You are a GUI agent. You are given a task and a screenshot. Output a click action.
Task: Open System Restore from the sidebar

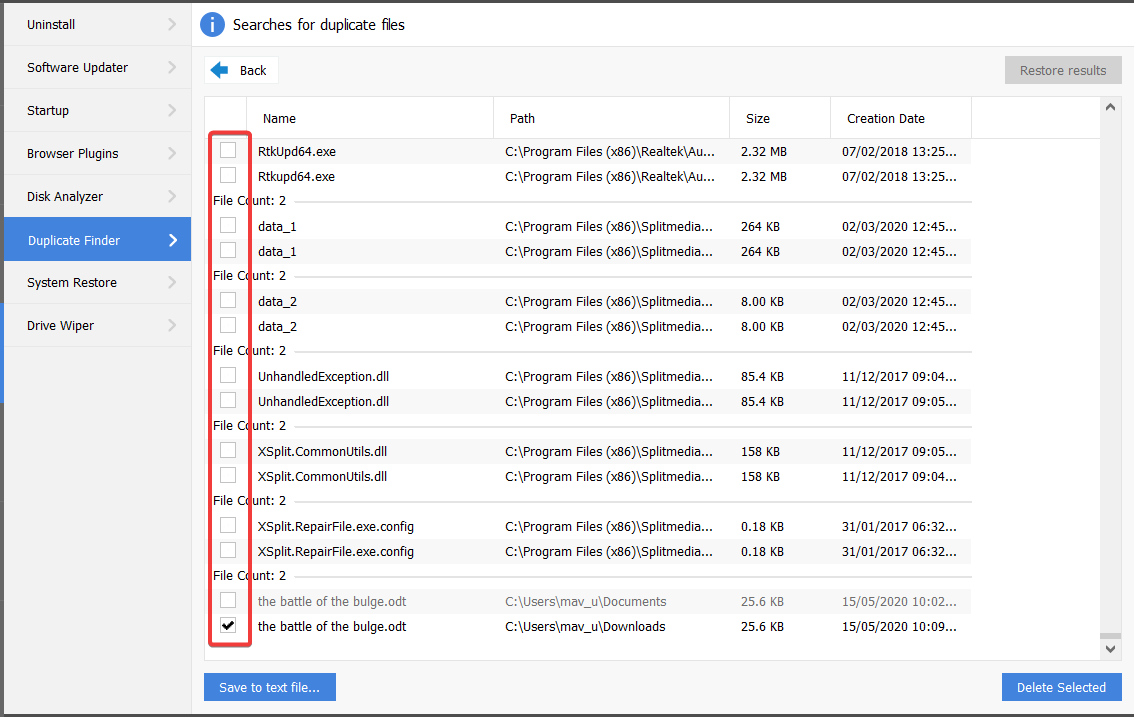pyautogui.click(x=98, y=282)
